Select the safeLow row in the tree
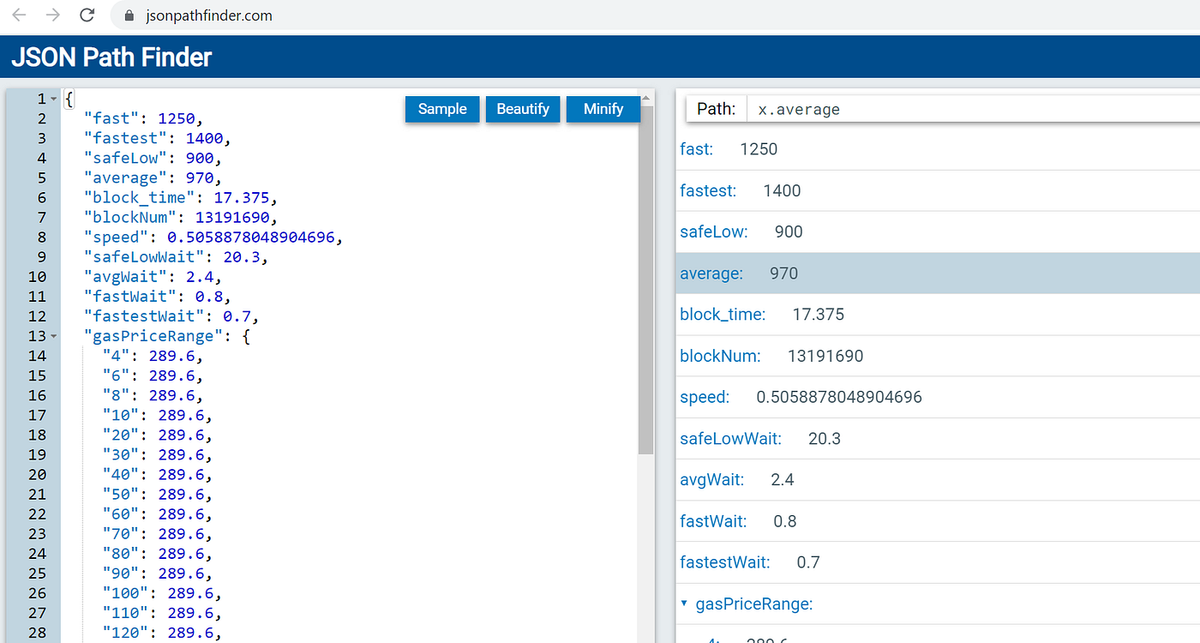1200x643 pixels. [939, 232]
